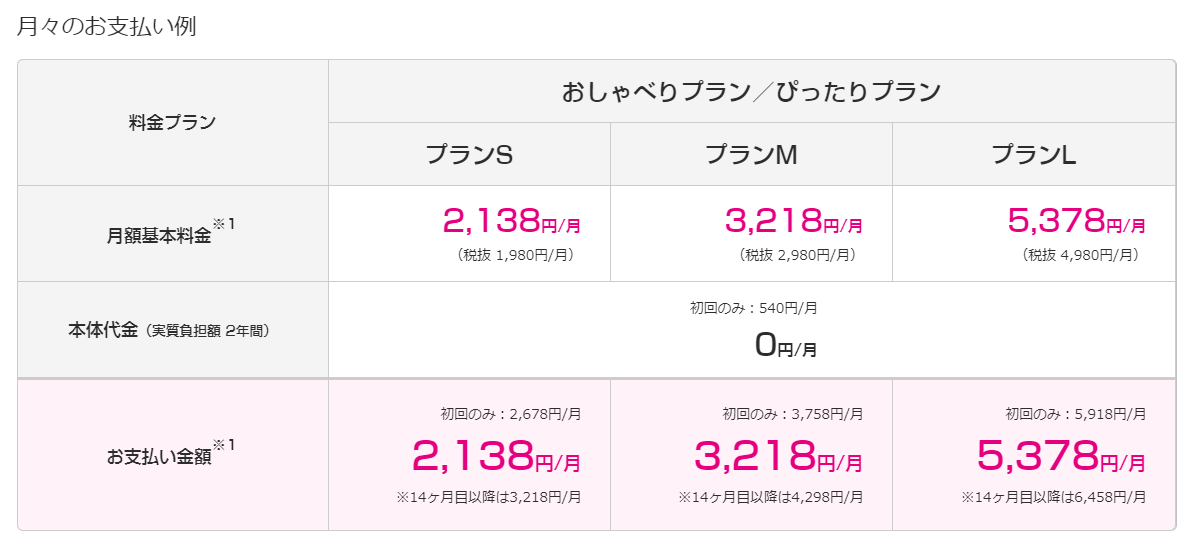Click the プランL column header

[x=1034, y=154]
